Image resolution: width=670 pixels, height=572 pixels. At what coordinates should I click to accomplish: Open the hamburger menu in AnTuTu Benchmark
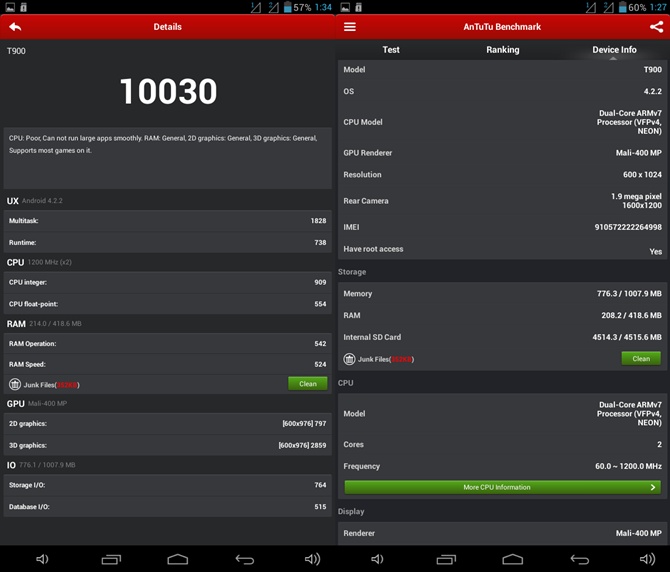350,27
